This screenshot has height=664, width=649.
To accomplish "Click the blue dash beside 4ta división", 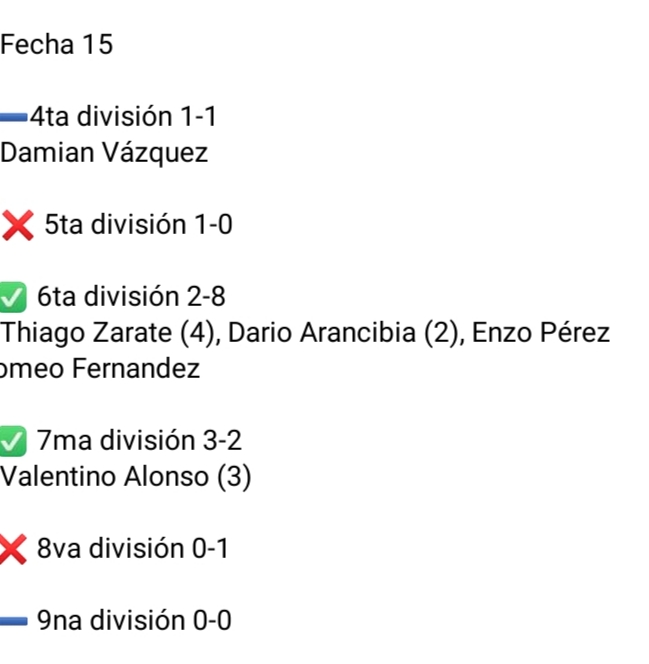I will [x=14, y=118].
